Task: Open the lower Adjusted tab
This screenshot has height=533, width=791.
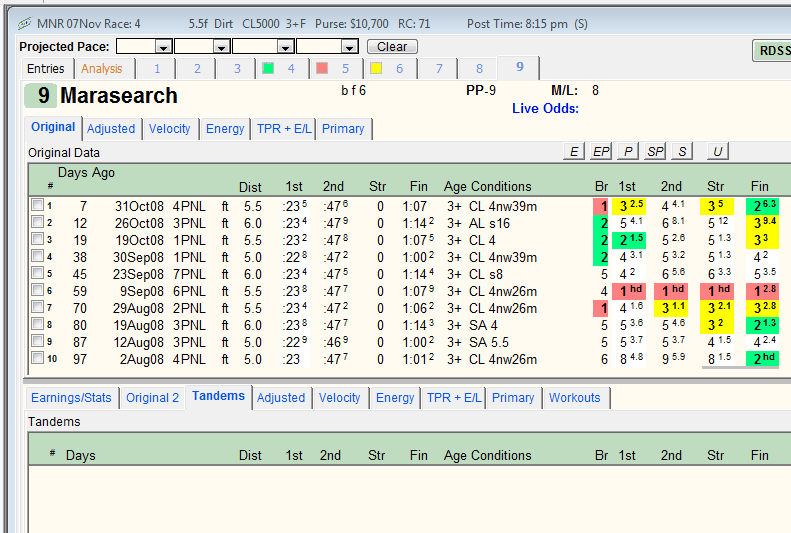Action: 281,398
